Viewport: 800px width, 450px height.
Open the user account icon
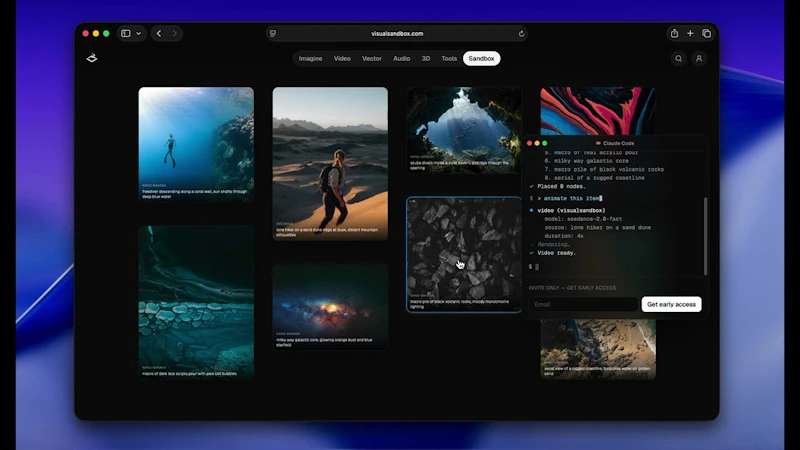pos(699,59)
